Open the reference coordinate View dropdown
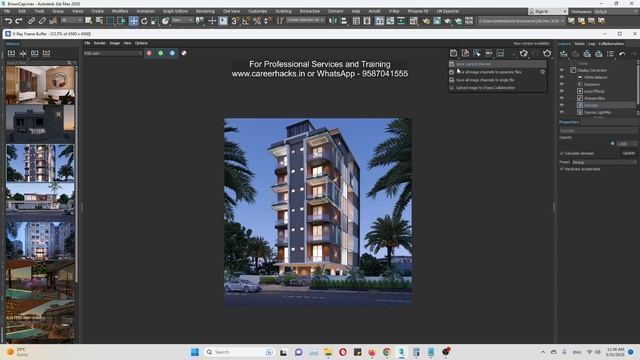640x360 pixels. coord(182,20)
